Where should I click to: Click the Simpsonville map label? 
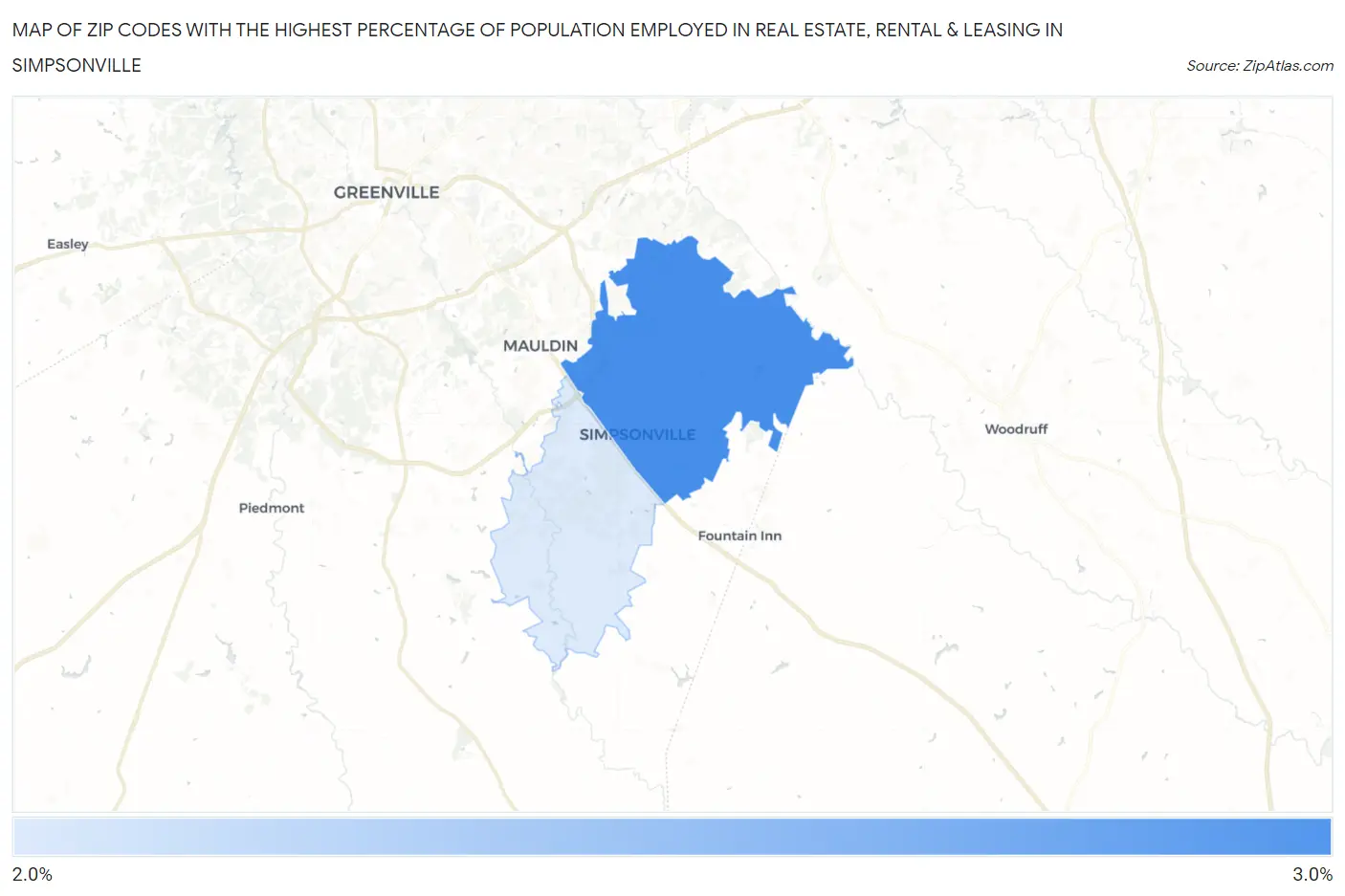637,434
